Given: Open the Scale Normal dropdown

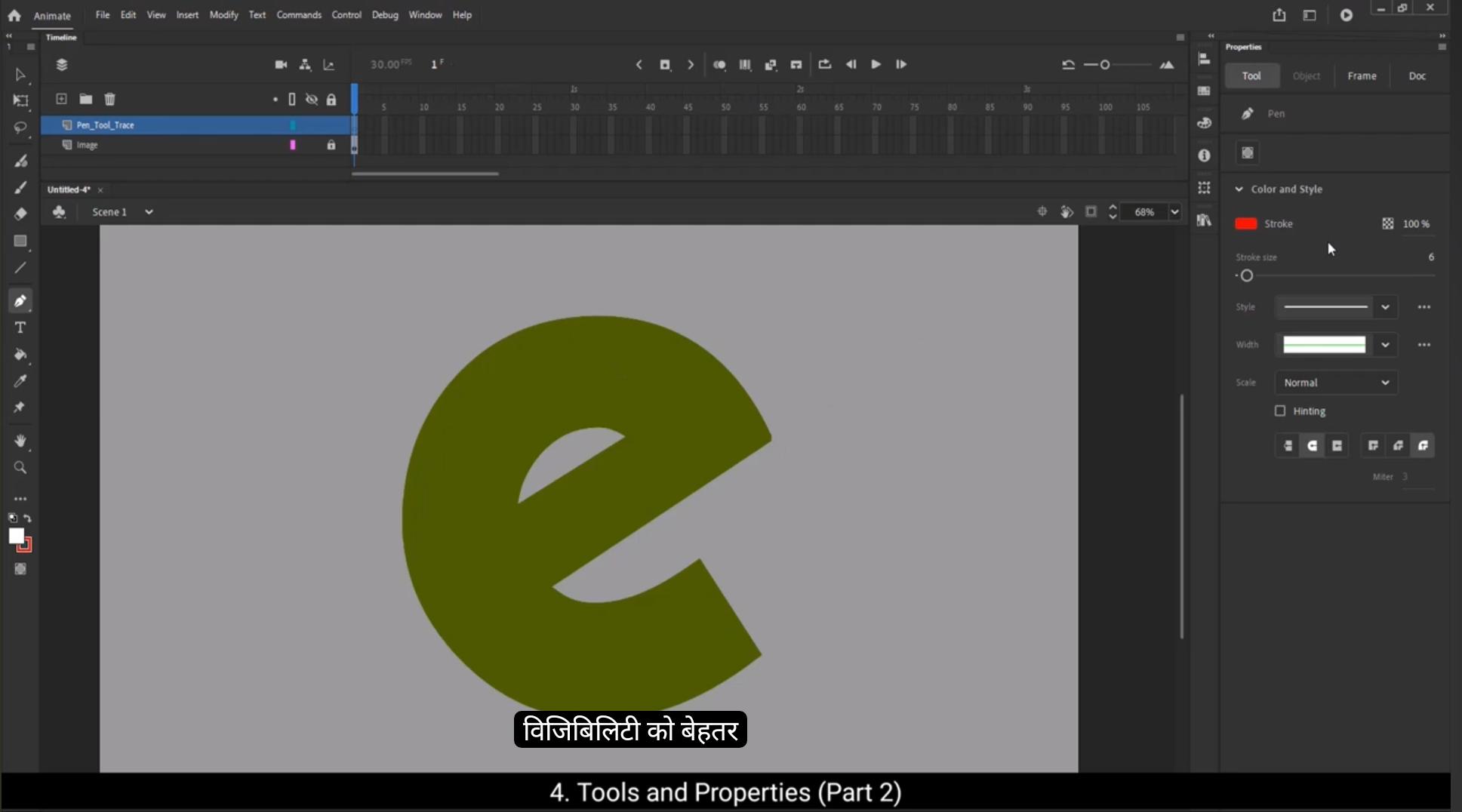Looking at the screenshot, I should coord(1336,383).
